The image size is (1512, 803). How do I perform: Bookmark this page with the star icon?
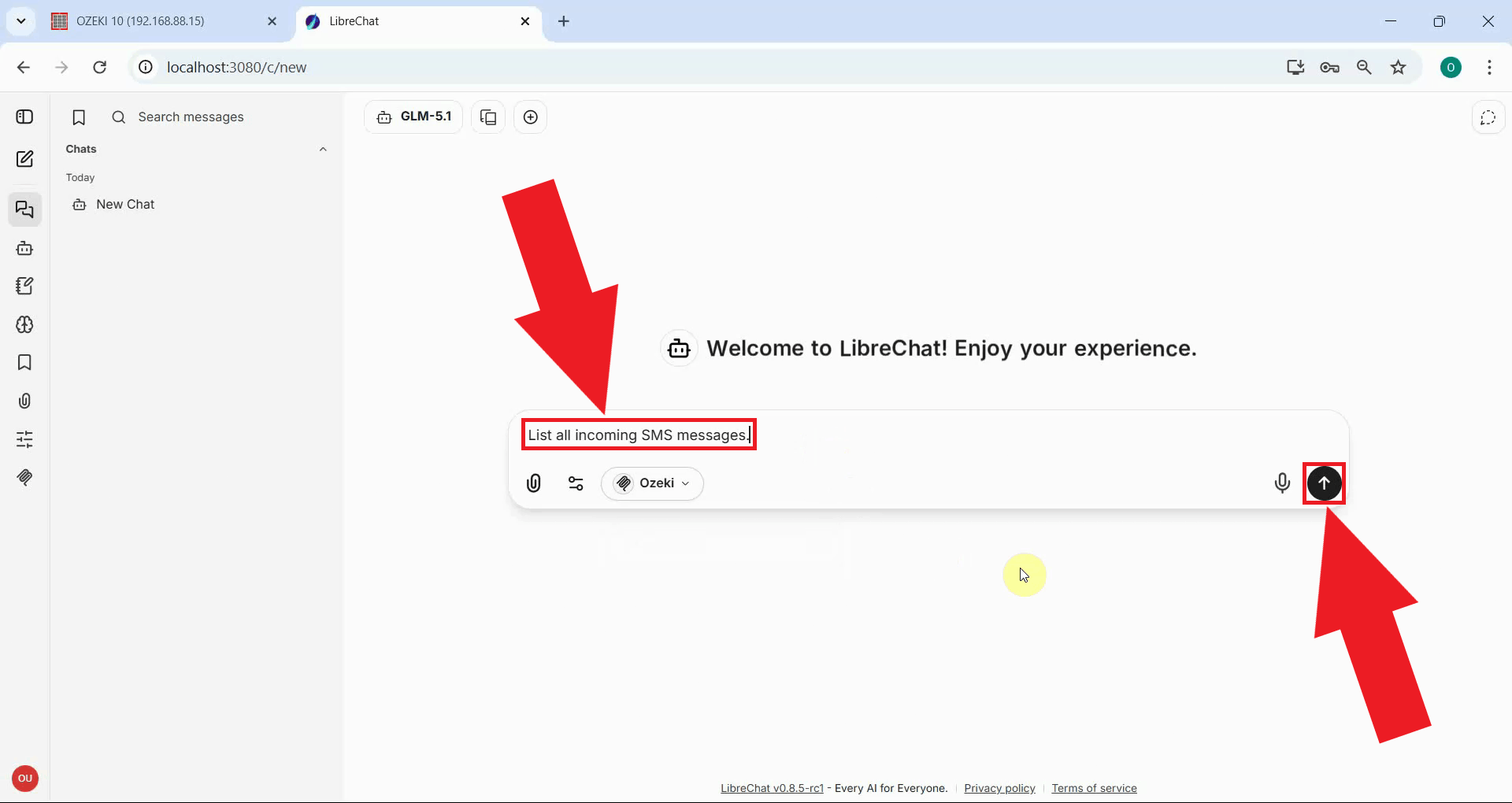1399,67
